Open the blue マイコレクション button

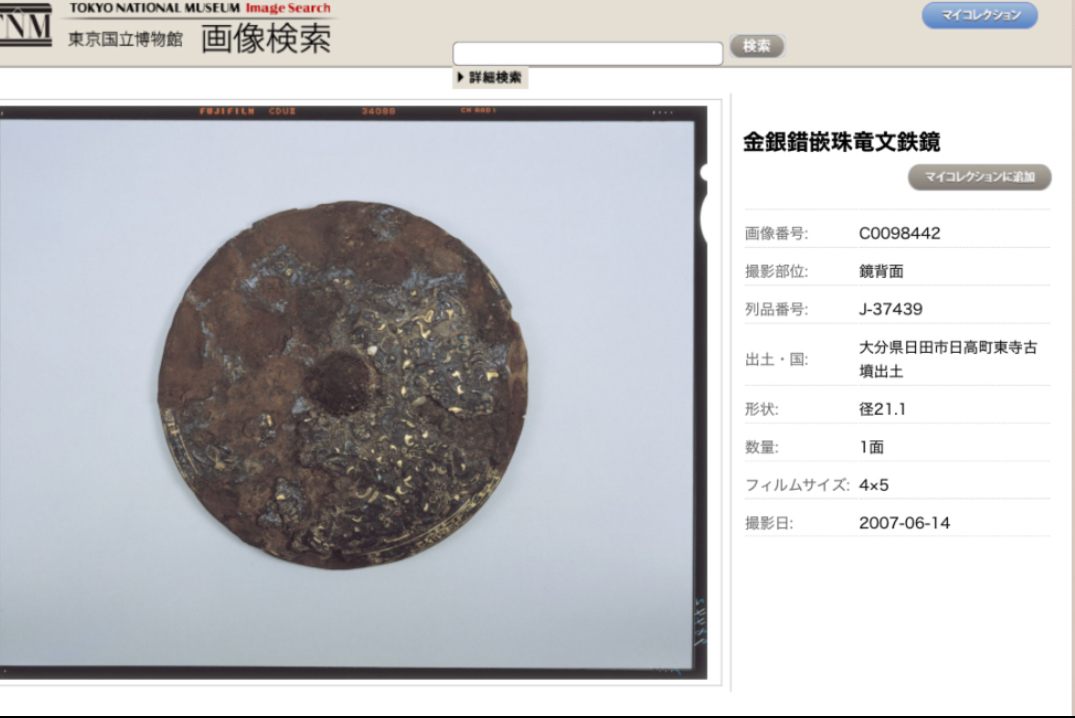tap(979, 15)
